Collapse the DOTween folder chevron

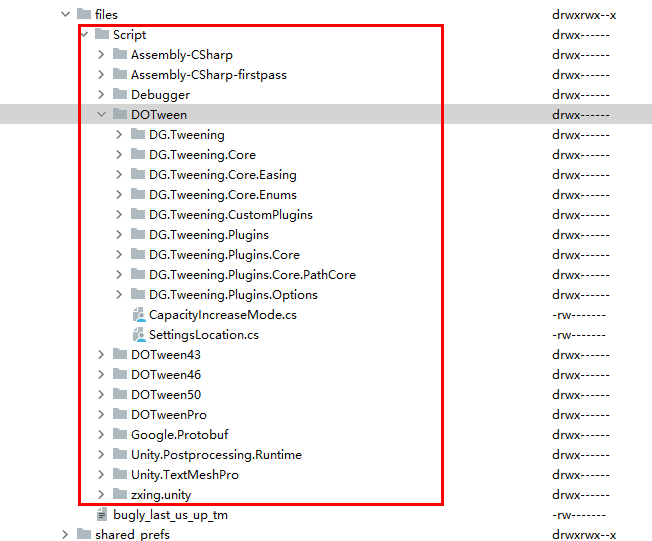(101, 114)
